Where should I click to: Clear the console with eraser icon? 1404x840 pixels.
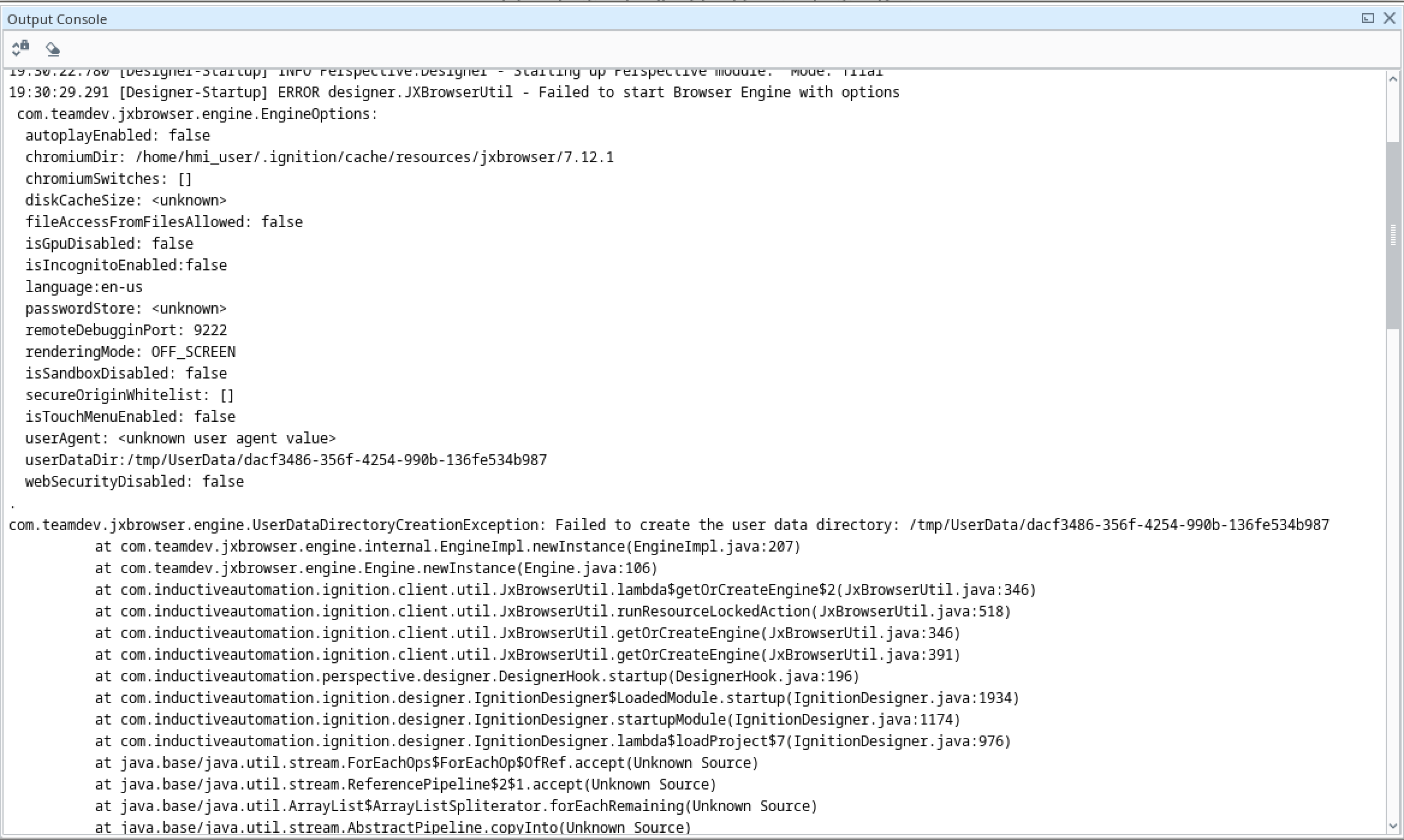(53, 49)
